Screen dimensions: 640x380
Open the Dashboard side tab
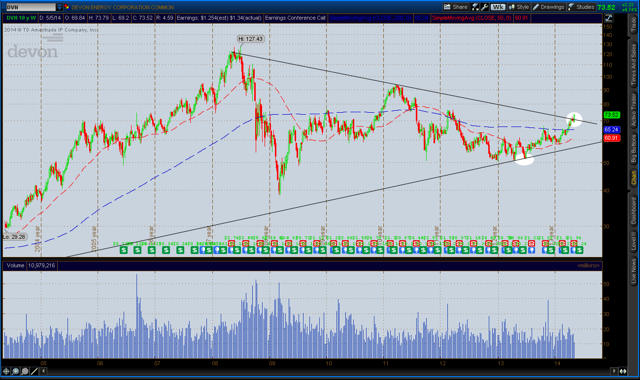tap(633, 211)
